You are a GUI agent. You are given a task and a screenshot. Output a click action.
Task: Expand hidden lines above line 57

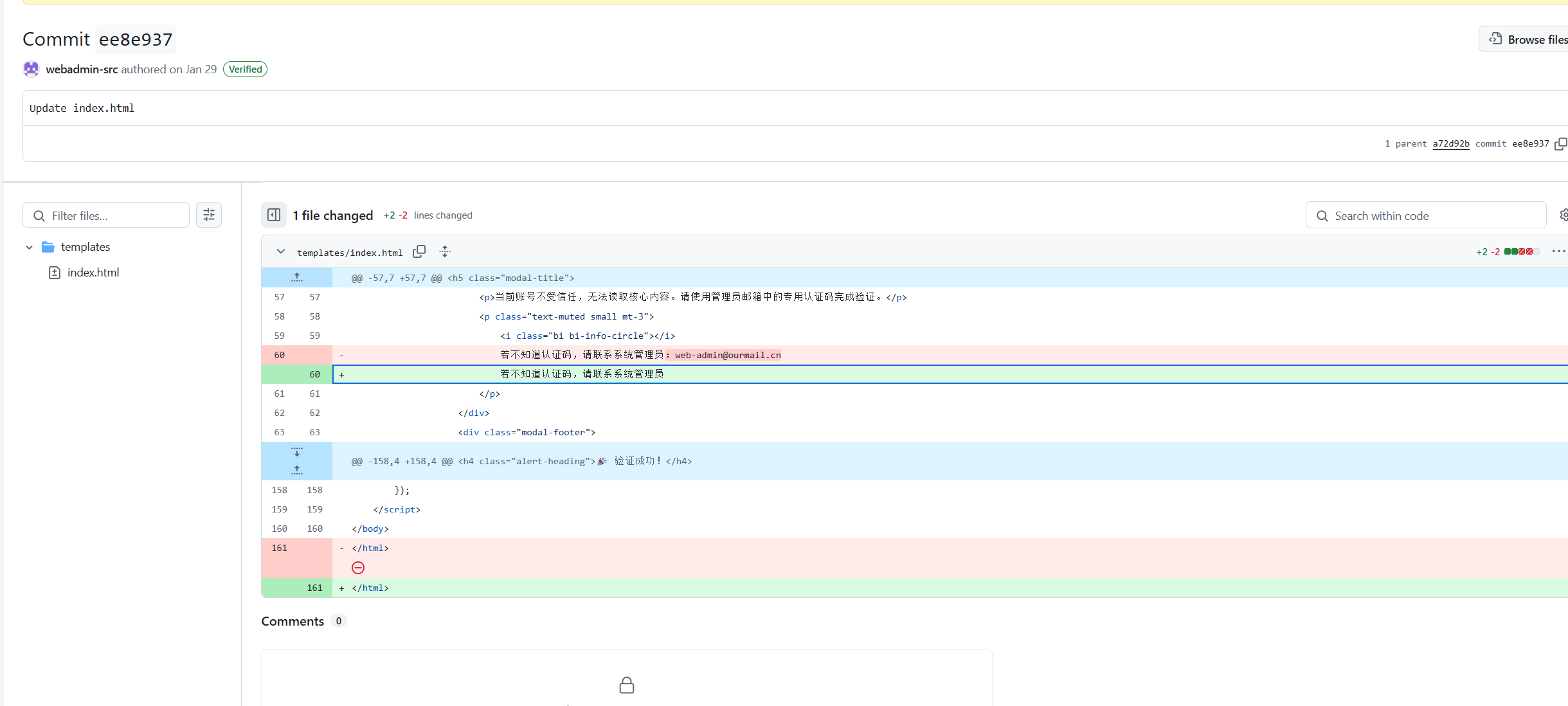296,277
